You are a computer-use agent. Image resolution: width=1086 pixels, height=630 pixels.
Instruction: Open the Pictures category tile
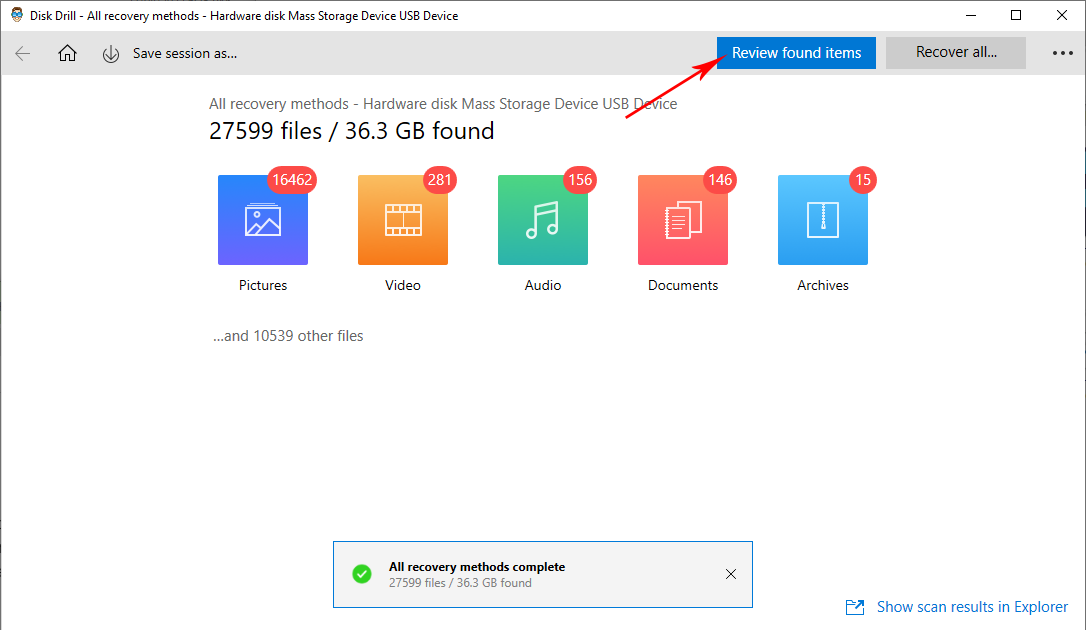click(263, 220)
